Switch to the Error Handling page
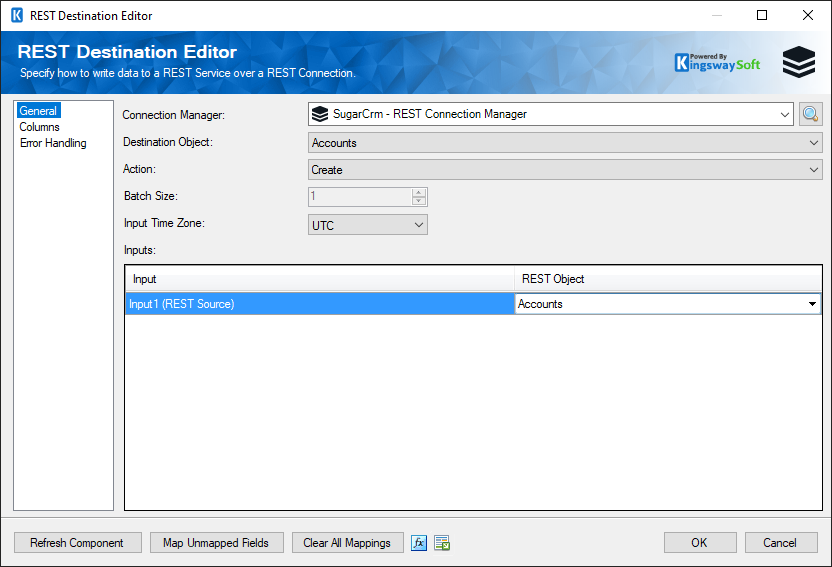Image resolution: width=832 pixels, height=567 pixels. click(53, 143)
